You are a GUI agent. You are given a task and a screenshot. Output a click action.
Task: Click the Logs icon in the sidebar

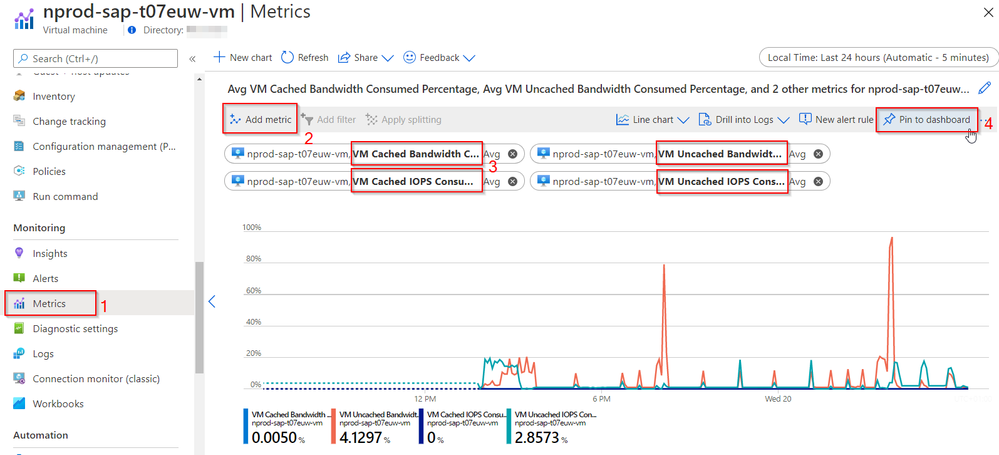point(20,354)
